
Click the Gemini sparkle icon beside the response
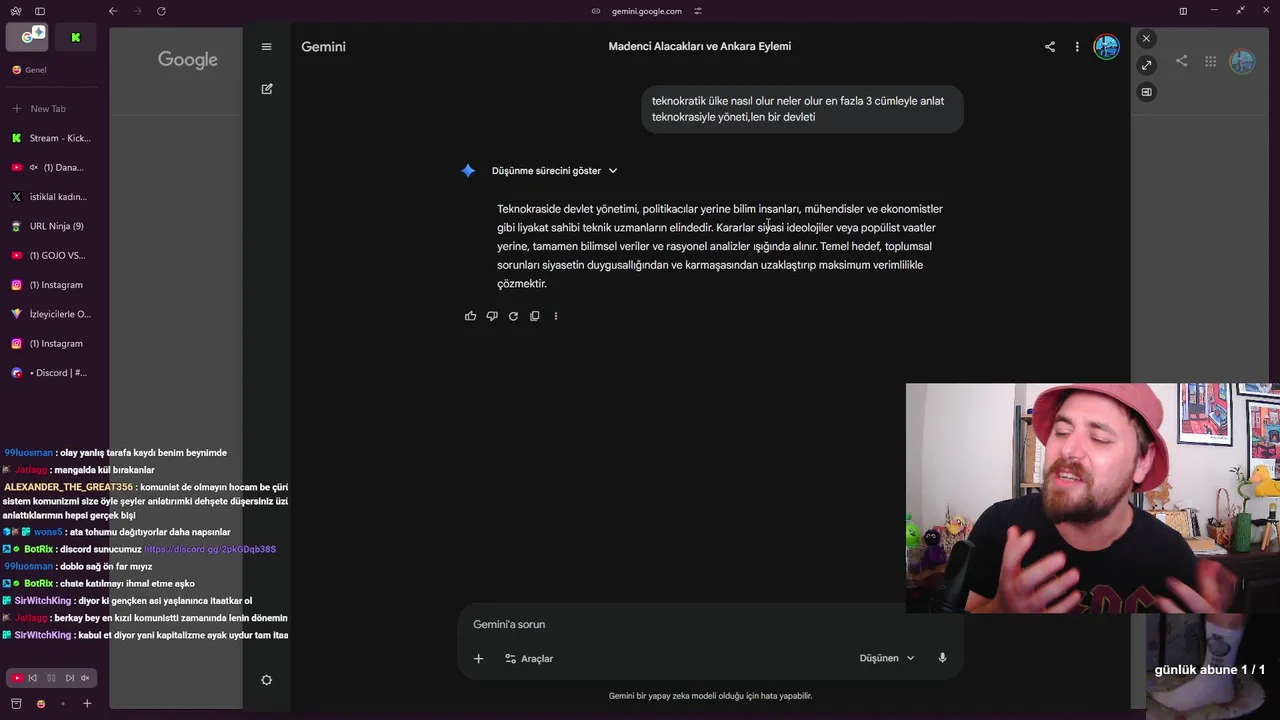(468, 171)
